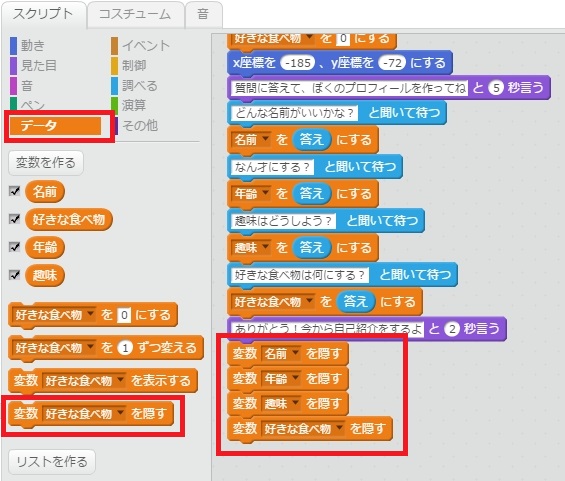The image size is (565, 481).
Task: Click the 年齢 variable reporter in palette
Action: [x=45, y=247]
